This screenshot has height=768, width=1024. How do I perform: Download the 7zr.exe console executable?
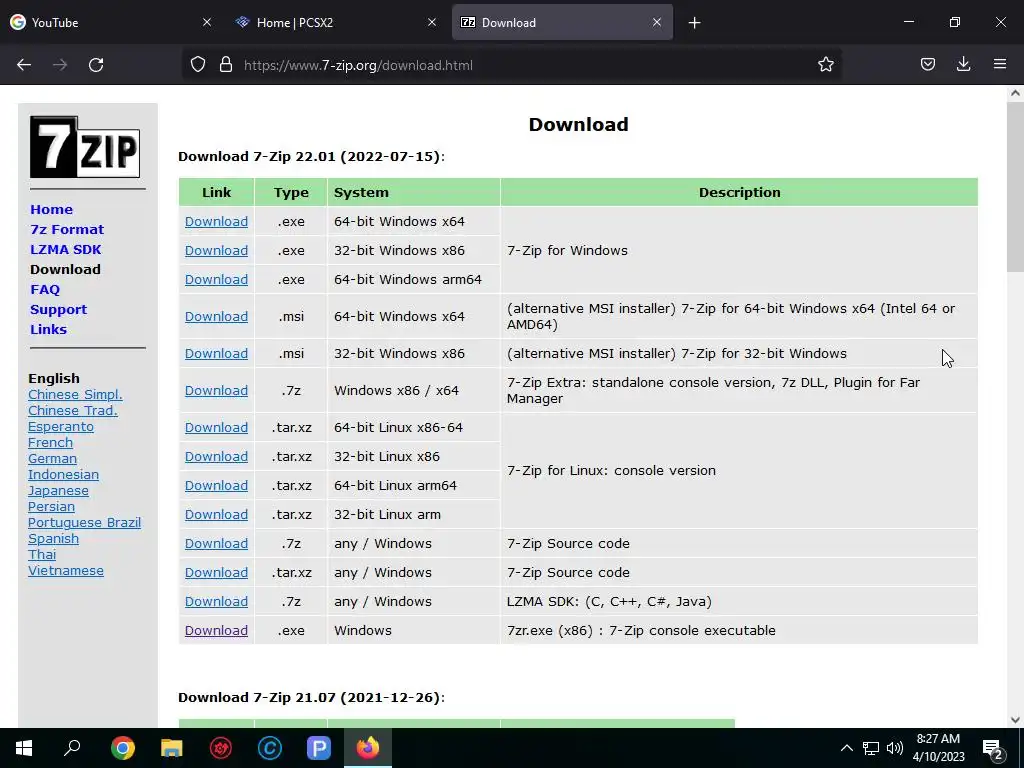pyautogui.click(x=216, y=631)
